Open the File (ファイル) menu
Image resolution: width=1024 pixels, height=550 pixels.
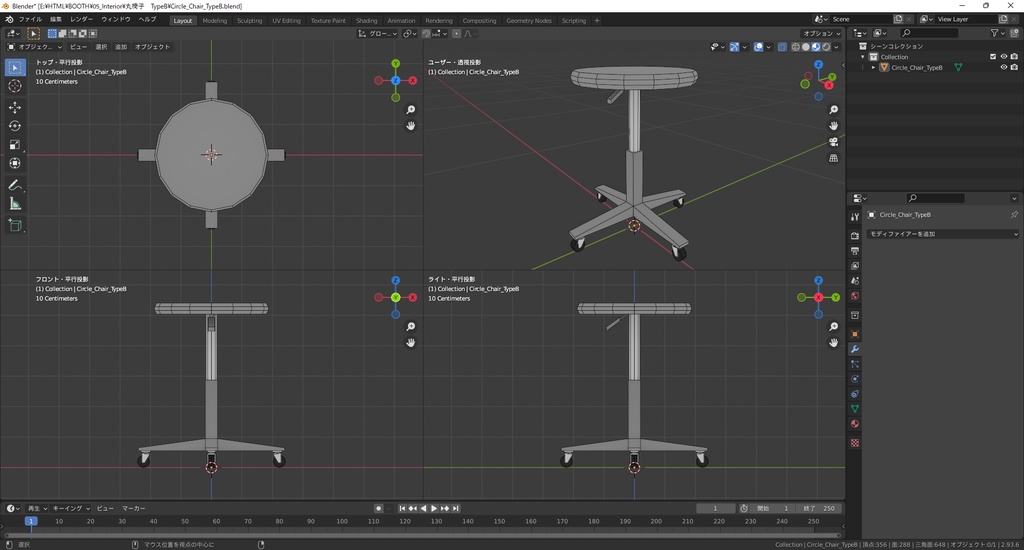pos(30,20)
